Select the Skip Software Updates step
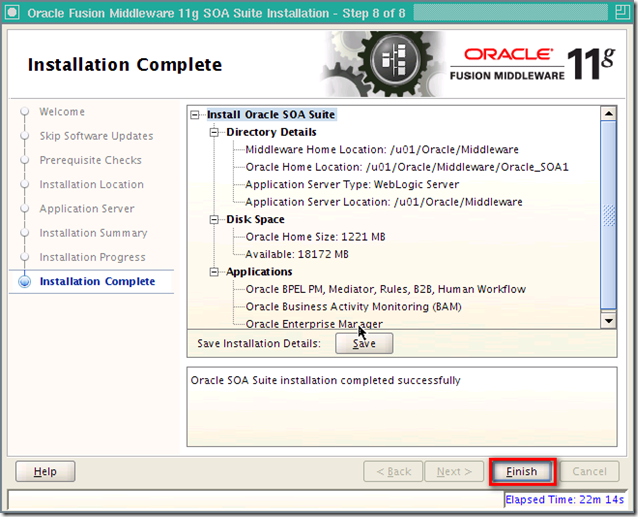Viewport: 638px width, 517px height. coord(96,136)
